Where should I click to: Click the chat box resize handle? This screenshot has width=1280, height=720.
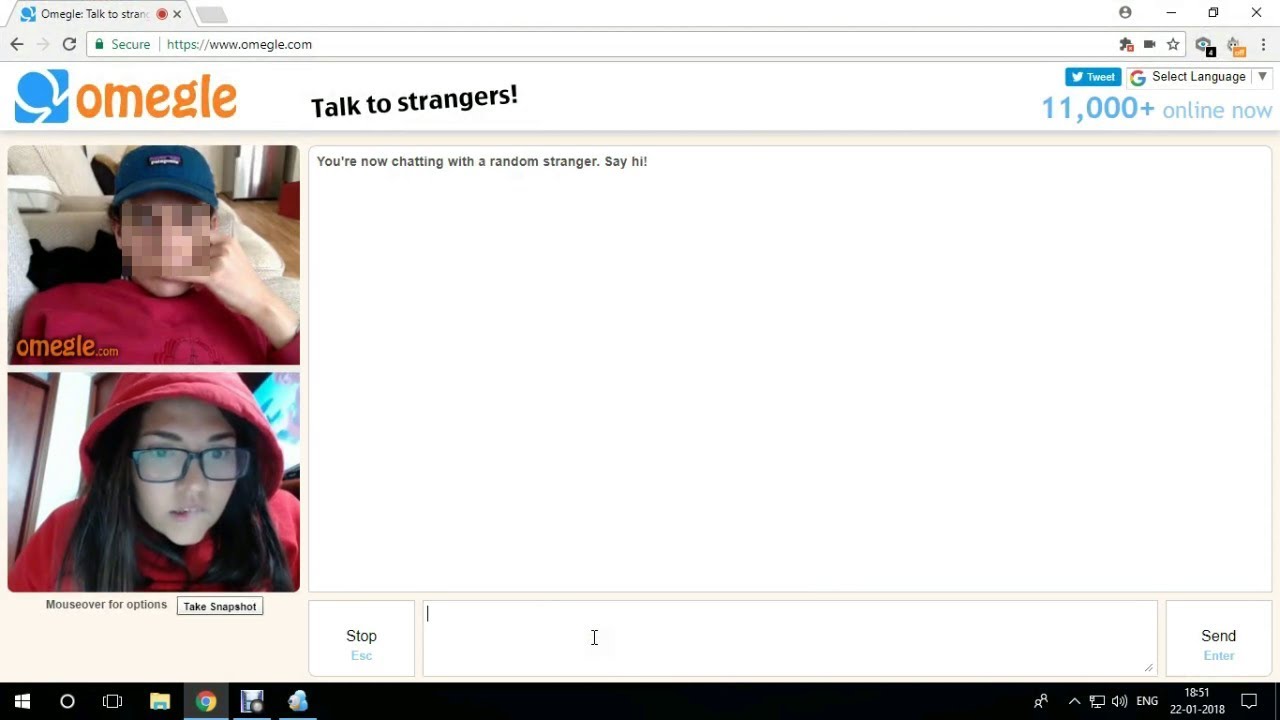pyautogui.click(x=1149, y=668)
